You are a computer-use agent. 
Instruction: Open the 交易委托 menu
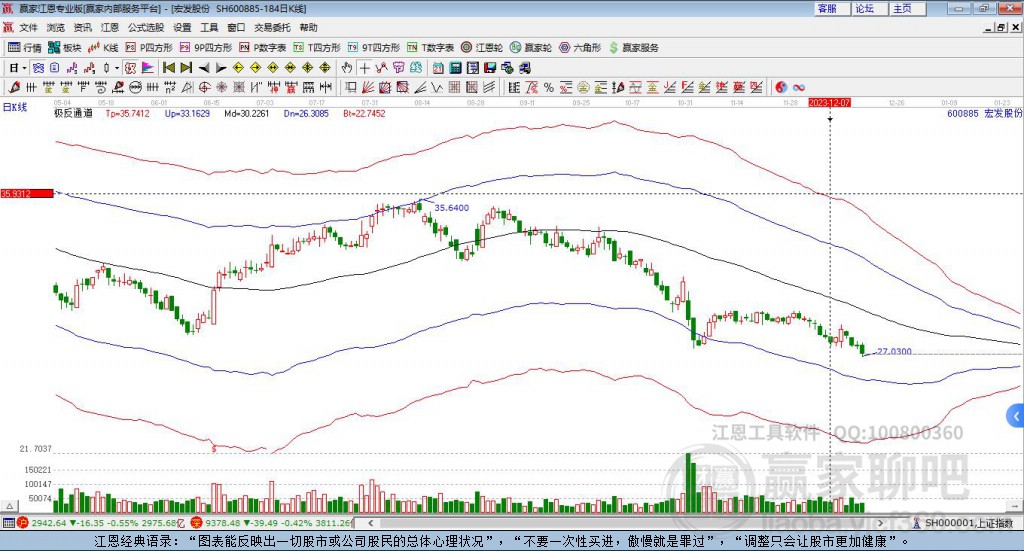(x=272, y=27)
